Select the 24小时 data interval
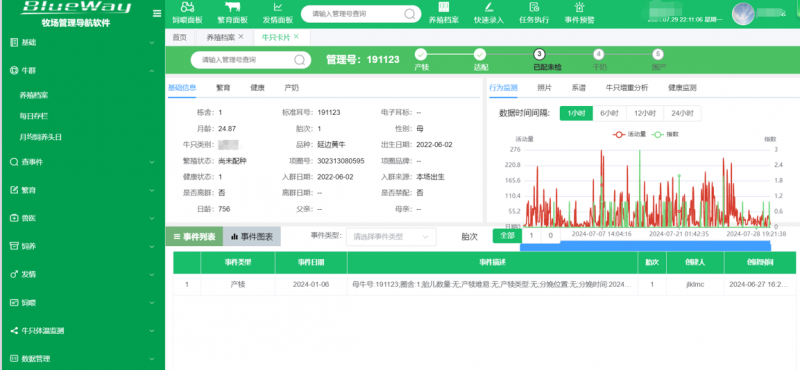The height and width of the screenshot is (370, 800). [x=682, y=113]
